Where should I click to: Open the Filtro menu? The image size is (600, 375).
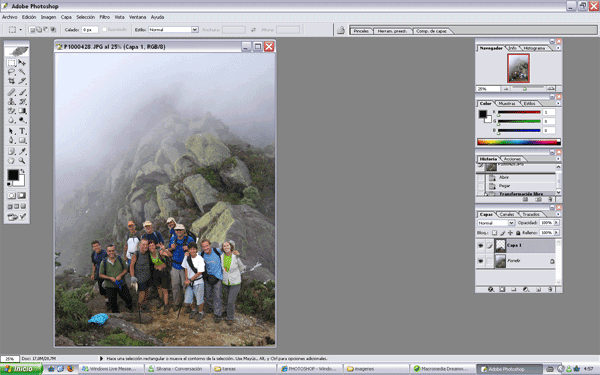(x=104, y=17)
